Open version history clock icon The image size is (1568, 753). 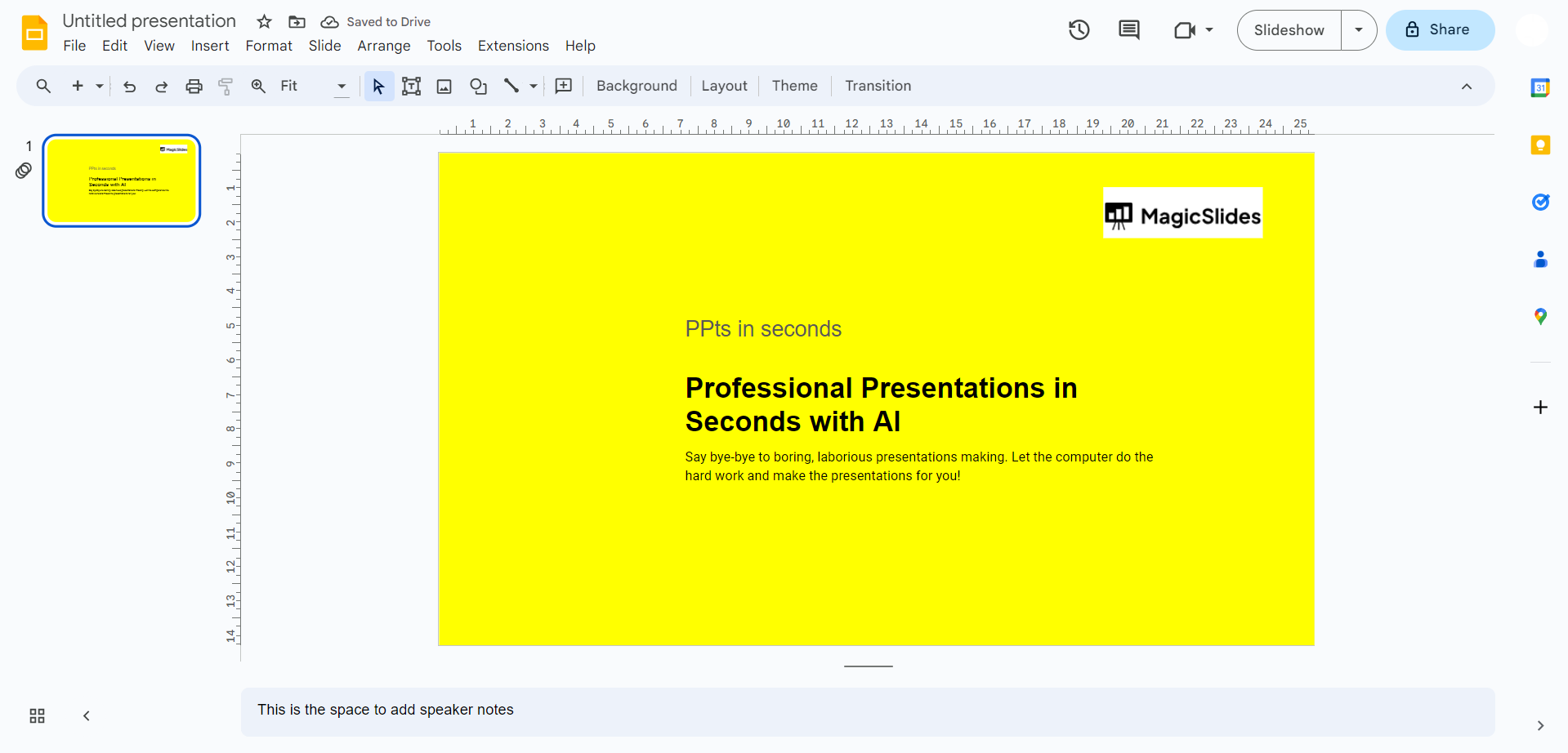1079,30
